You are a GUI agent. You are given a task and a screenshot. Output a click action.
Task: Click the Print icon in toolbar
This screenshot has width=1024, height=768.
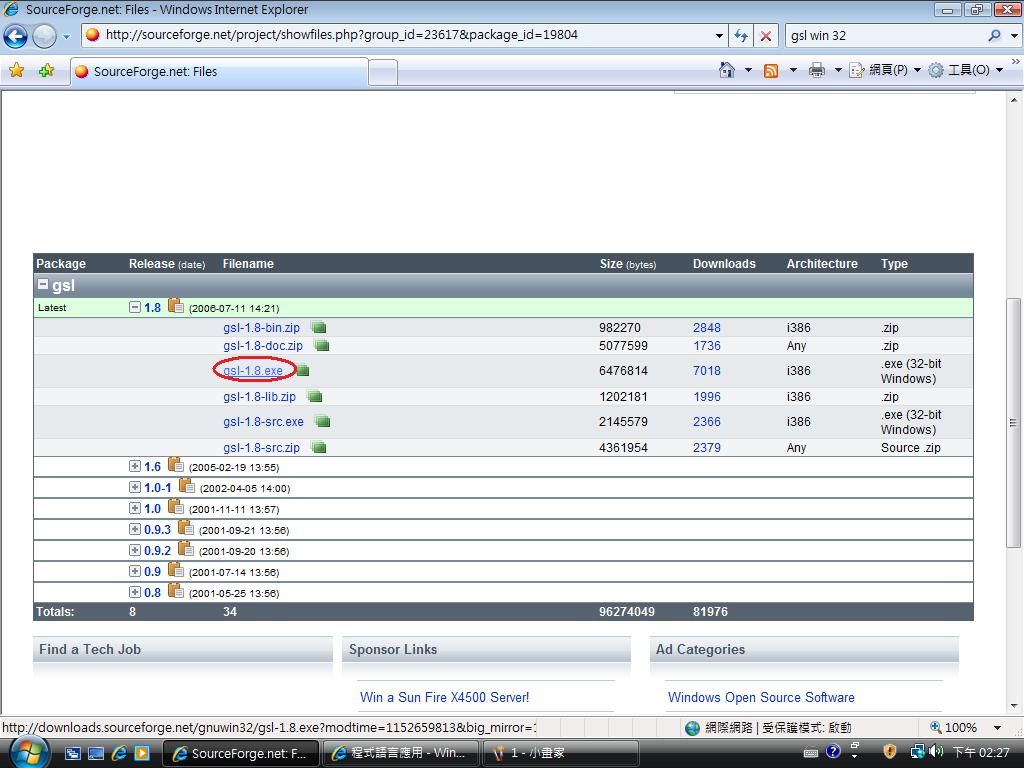pyautogui.click(x=816, y=70)
